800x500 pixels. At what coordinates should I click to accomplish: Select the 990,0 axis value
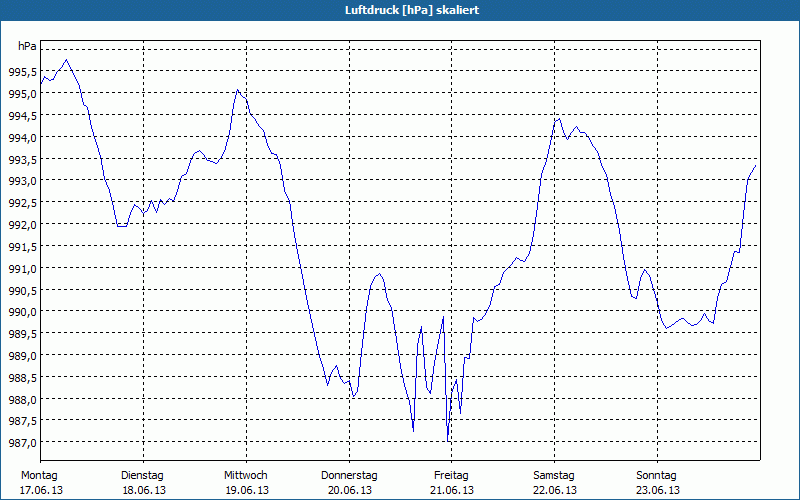pos(22,312)
